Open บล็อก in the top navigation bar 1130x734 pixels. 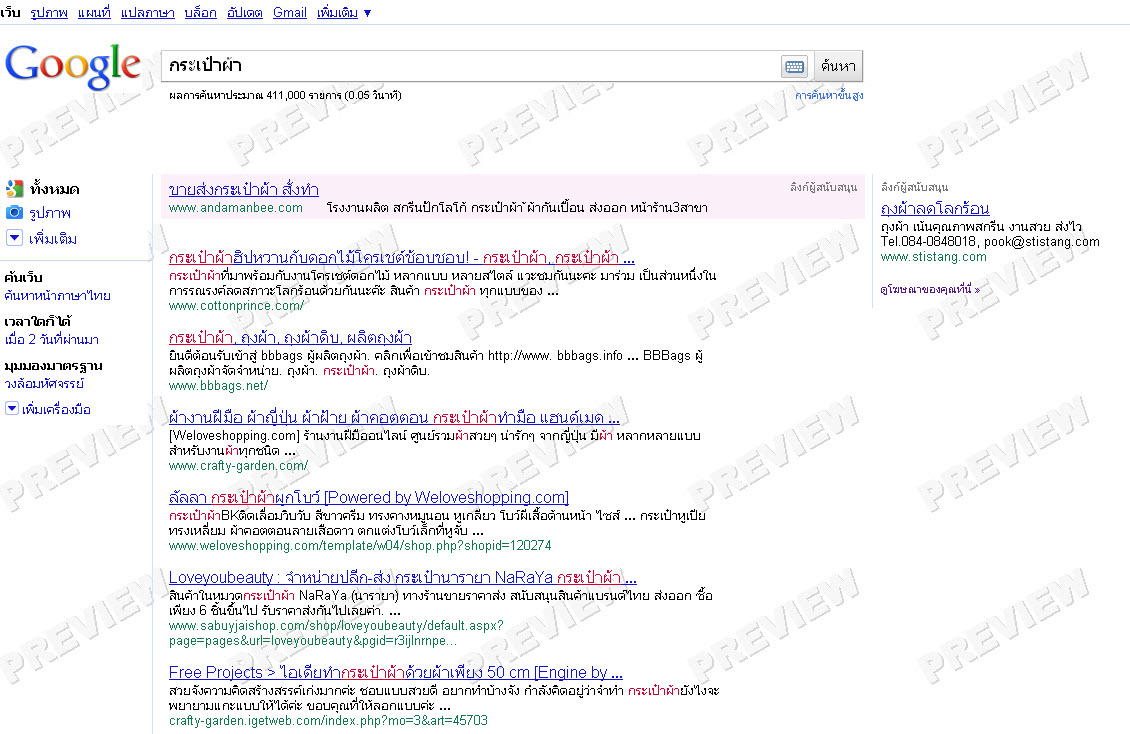(x=200, y=12)
